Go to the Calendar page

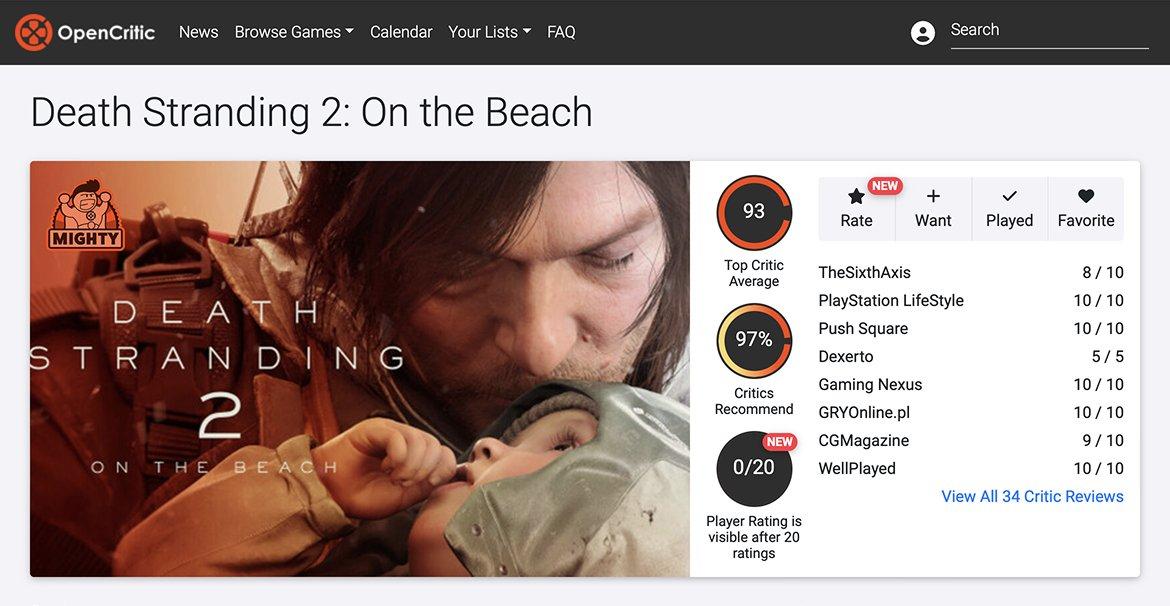401,32
